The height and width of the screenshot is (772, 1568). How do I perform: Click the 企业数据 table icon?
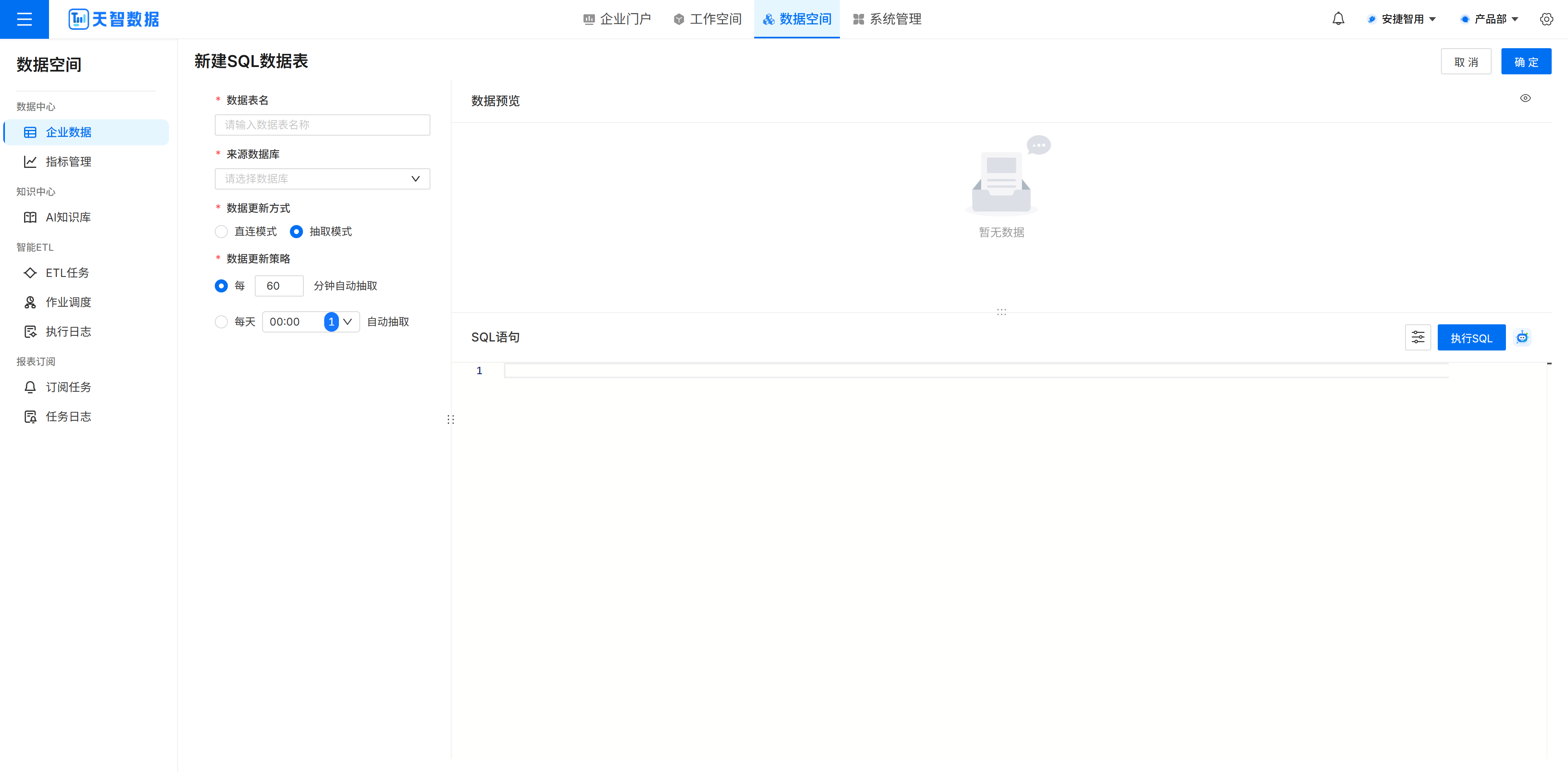30,133
